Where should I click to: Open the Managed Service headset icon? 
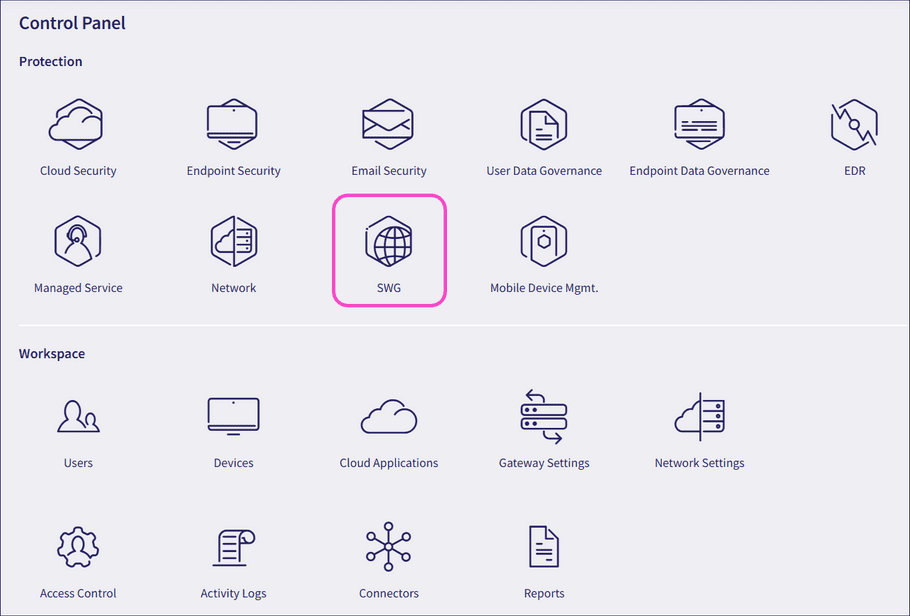coord(78,241)
